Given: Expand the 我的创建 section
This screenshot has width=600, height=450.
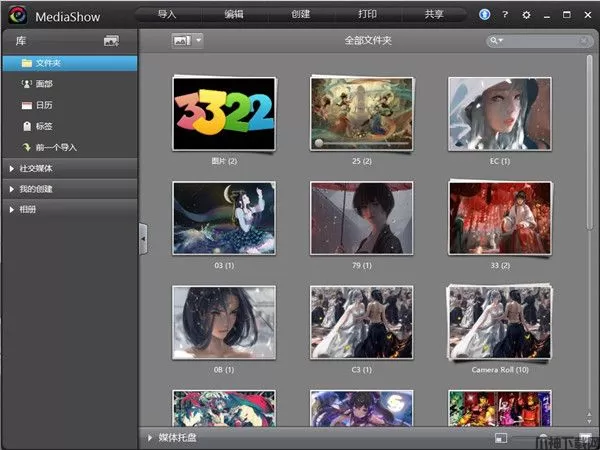Looking at the screenshot, I should pos(35,189).
